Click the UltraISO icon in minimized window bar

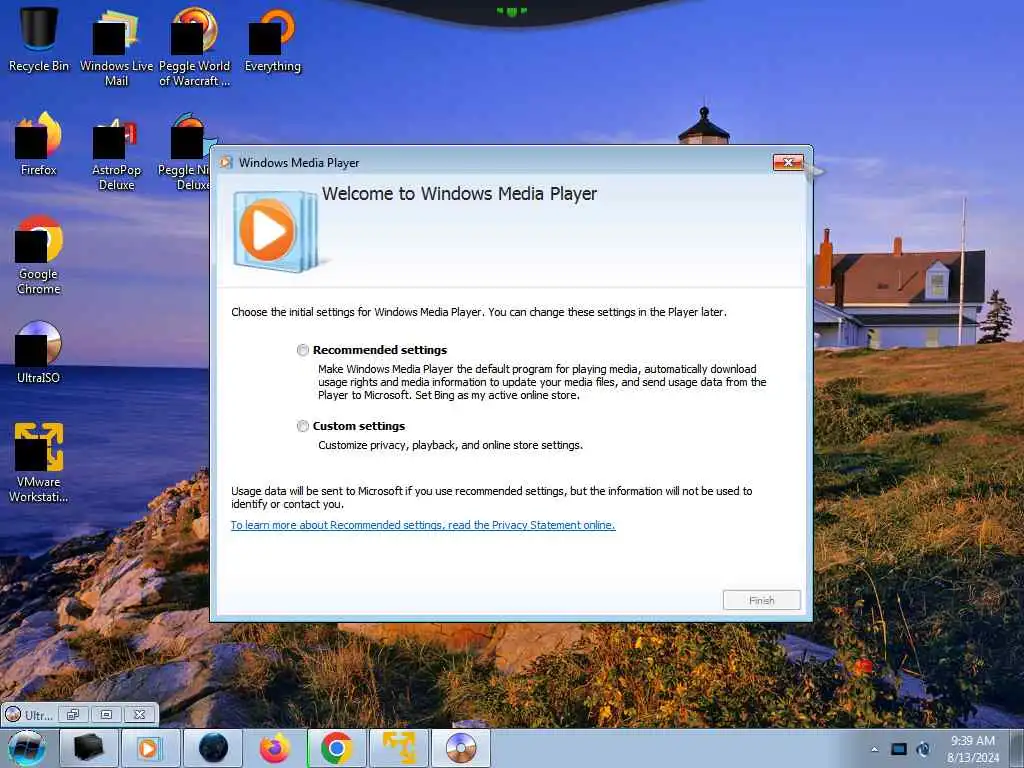[x=12, y=714]
